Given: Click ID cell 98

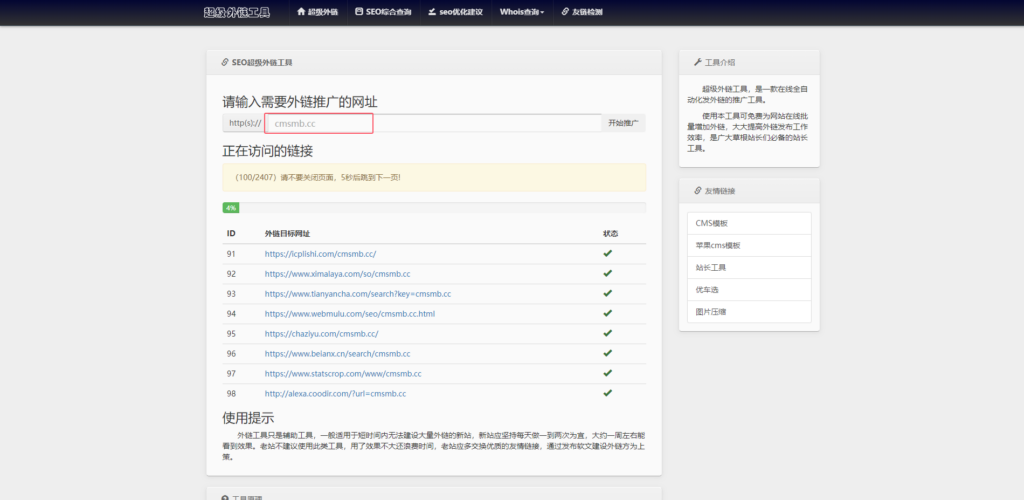Looking at the screenshot, I should pos(231,394).
